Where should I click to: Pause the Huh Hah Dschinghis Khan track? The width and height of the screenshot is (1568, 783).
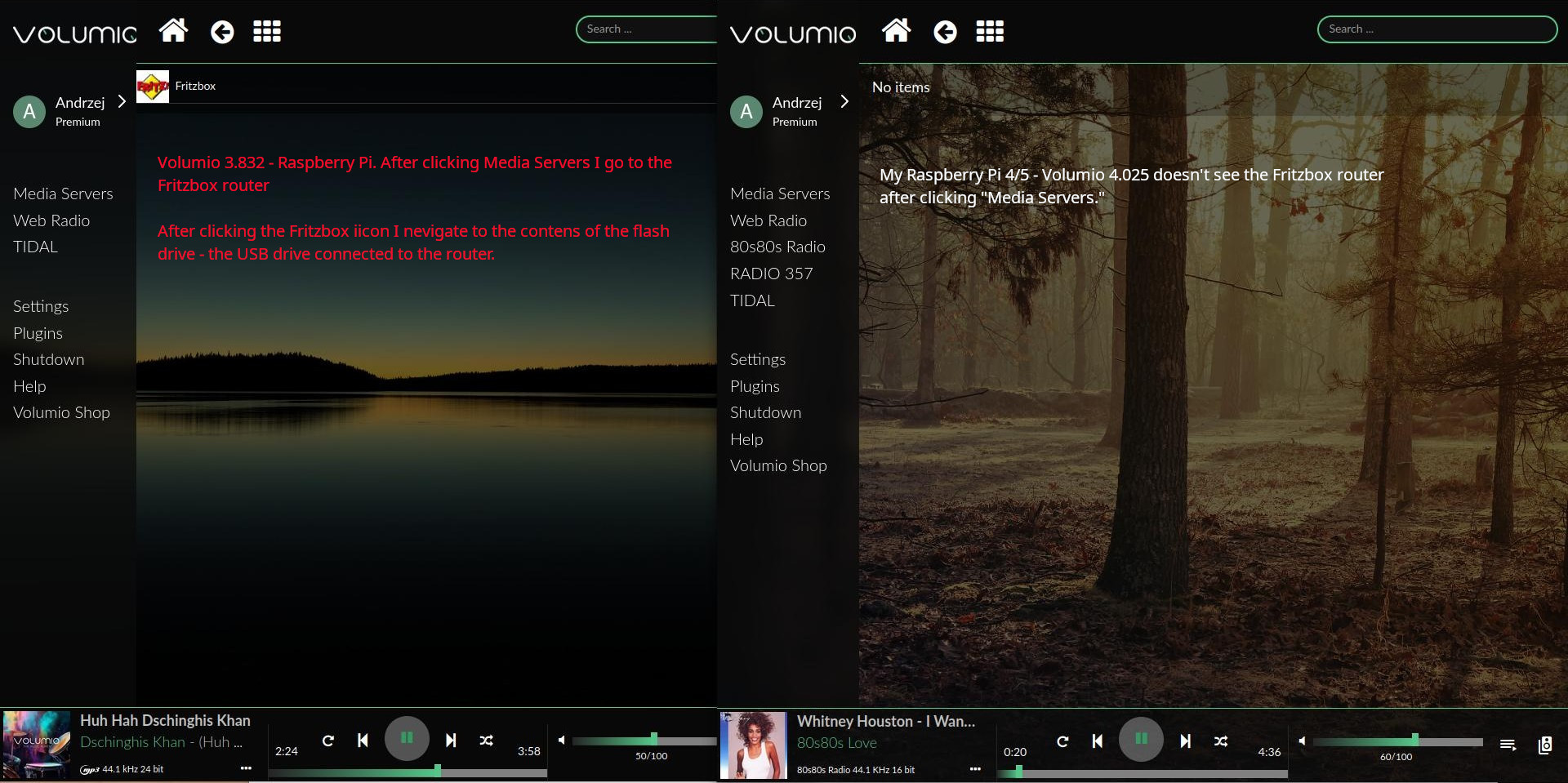tap(407, 738)
